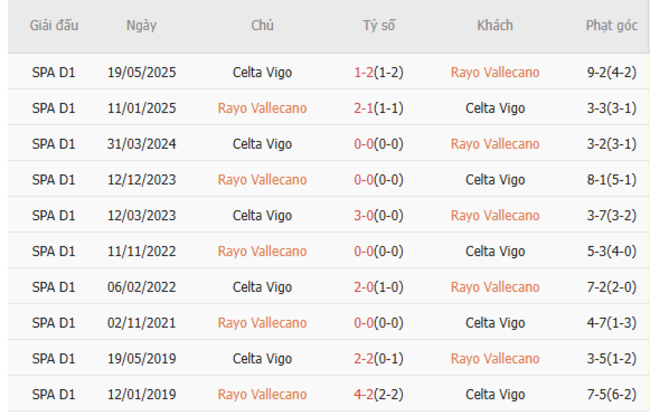
Task: Click the 7-5 corner count on 12/01/2019
Action: (x=600, y=394)
